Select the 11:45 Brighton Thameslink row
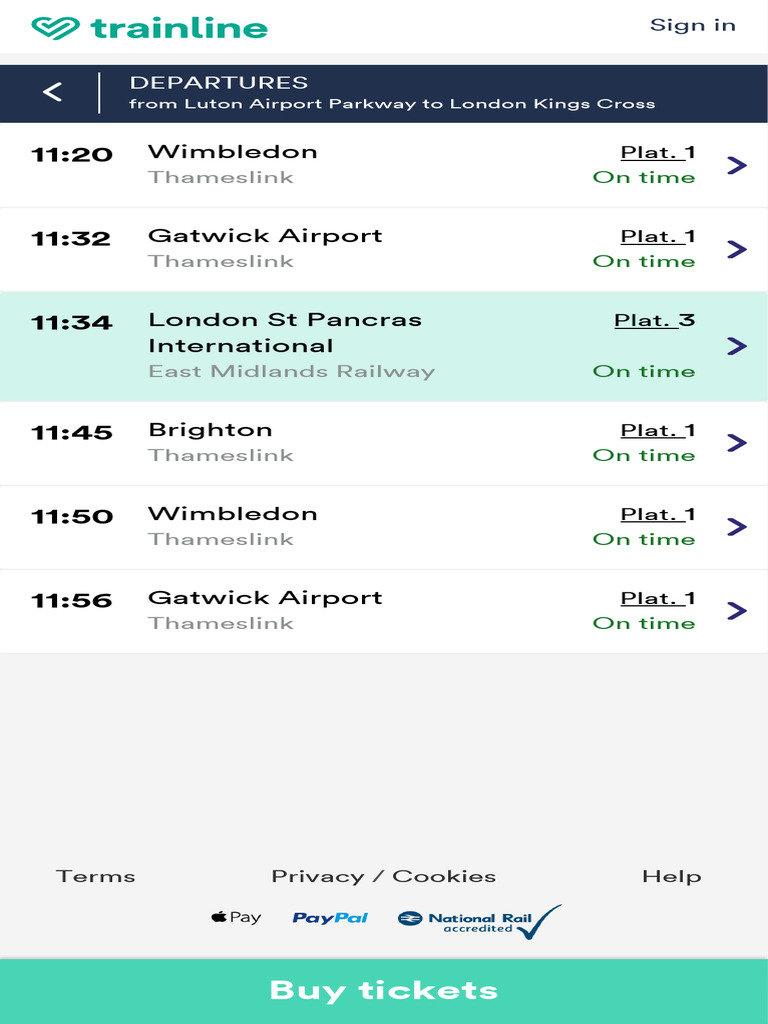Screen dimensions: 768x1024 click(384, 443)
